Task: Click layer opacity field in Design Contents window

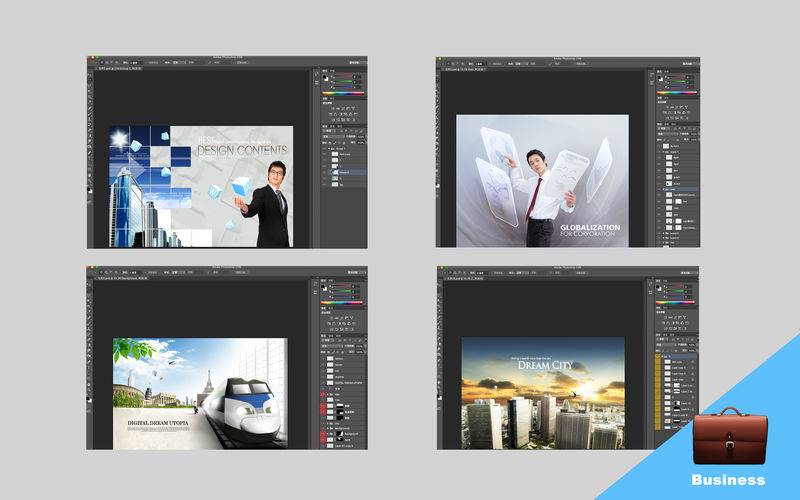Action: click(361, 137)
